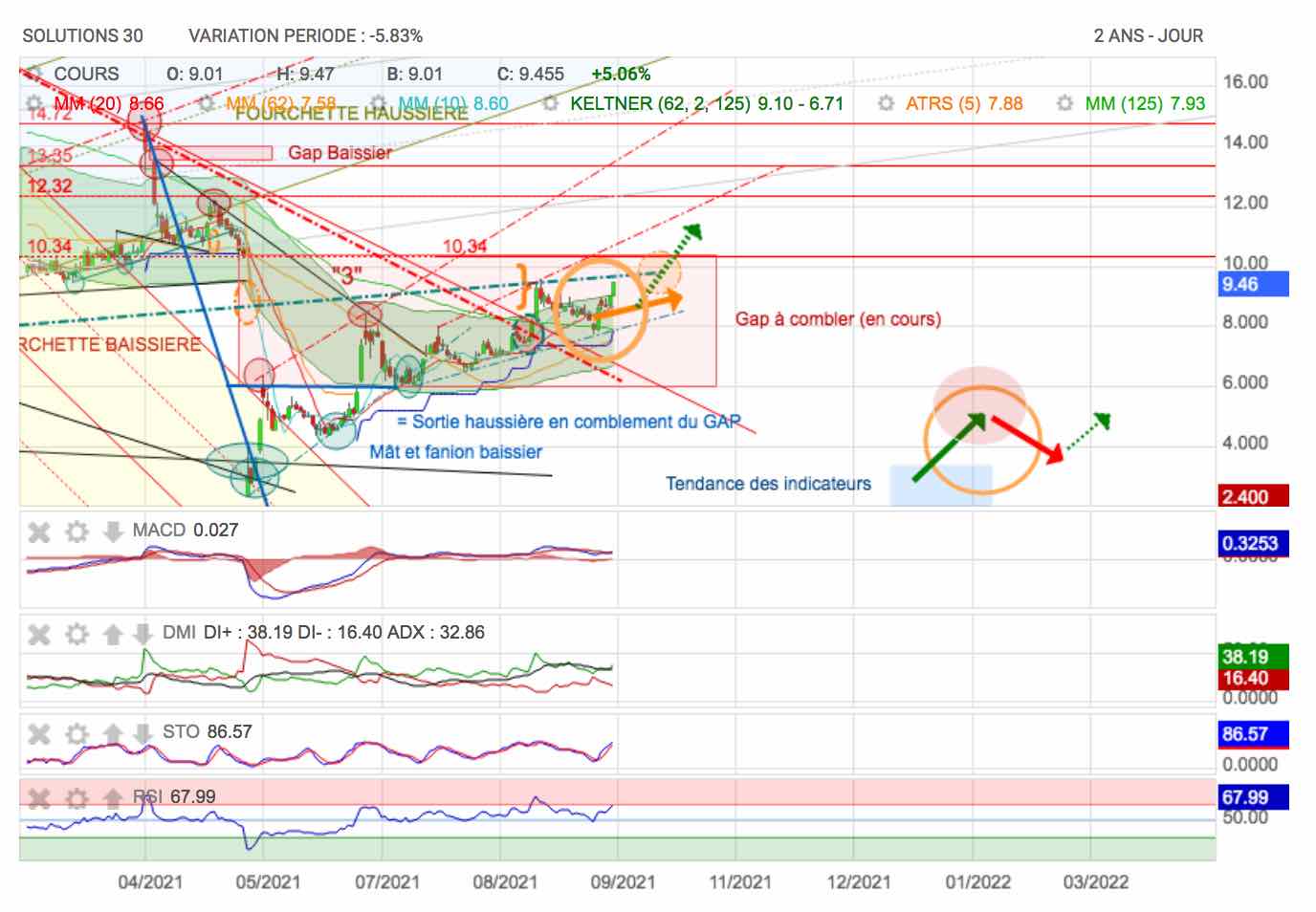This screenshot has height=912, width=1316.
Task: Click the Mât et fanion baissier annotation
Action: tap(455, 452)
